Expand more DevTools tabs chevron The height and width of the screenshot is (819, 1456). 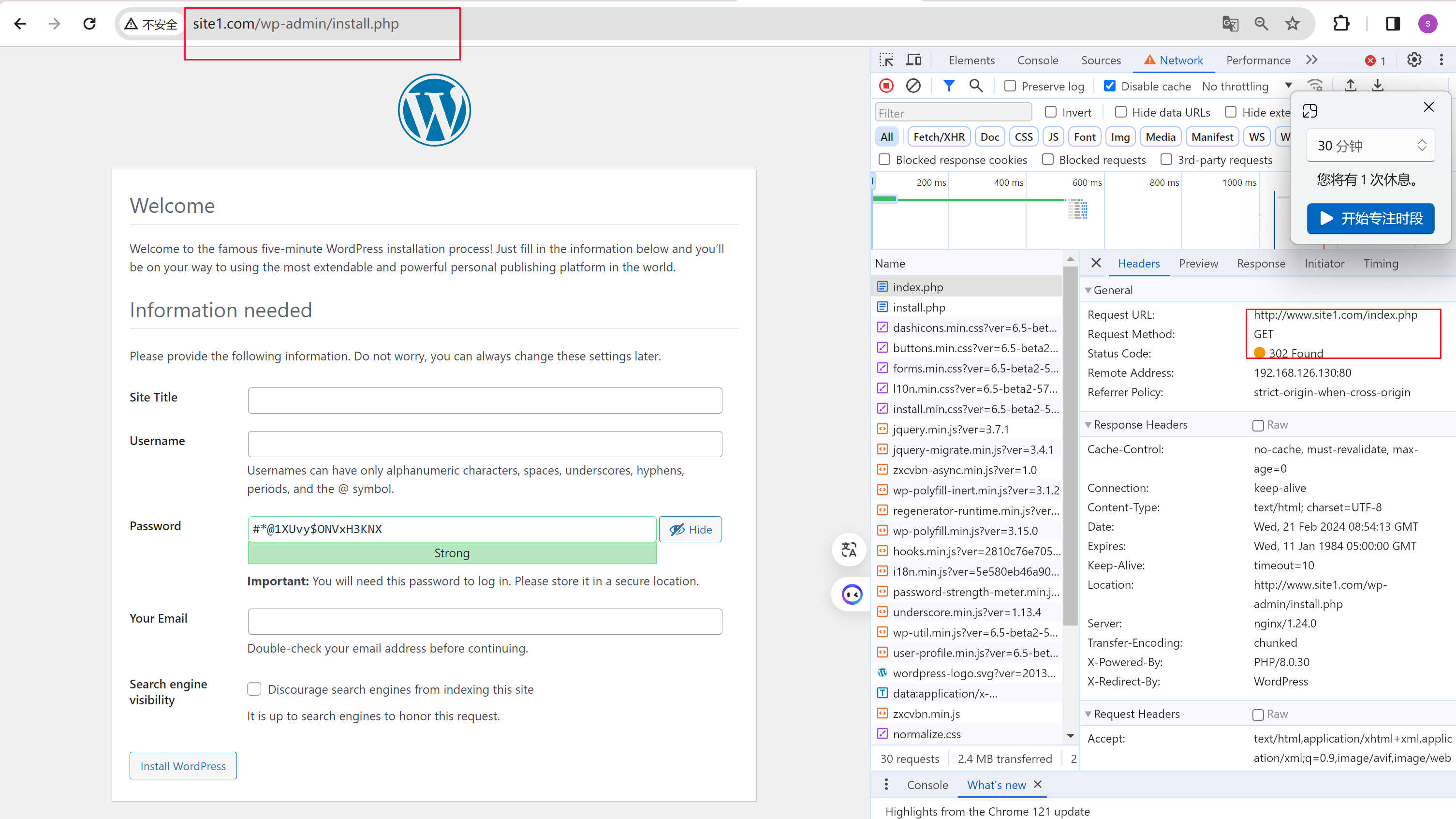pos(1312,60)
